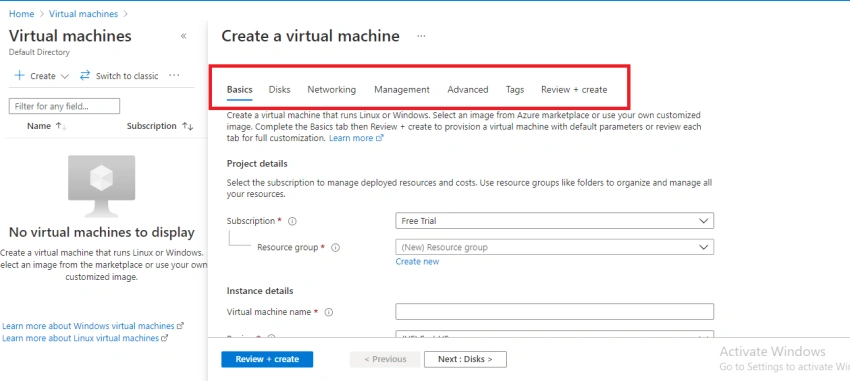Viewport: 850px width, 381px height.
Task: Go to Home in the breadcrumb
Action: pos(21,14)
